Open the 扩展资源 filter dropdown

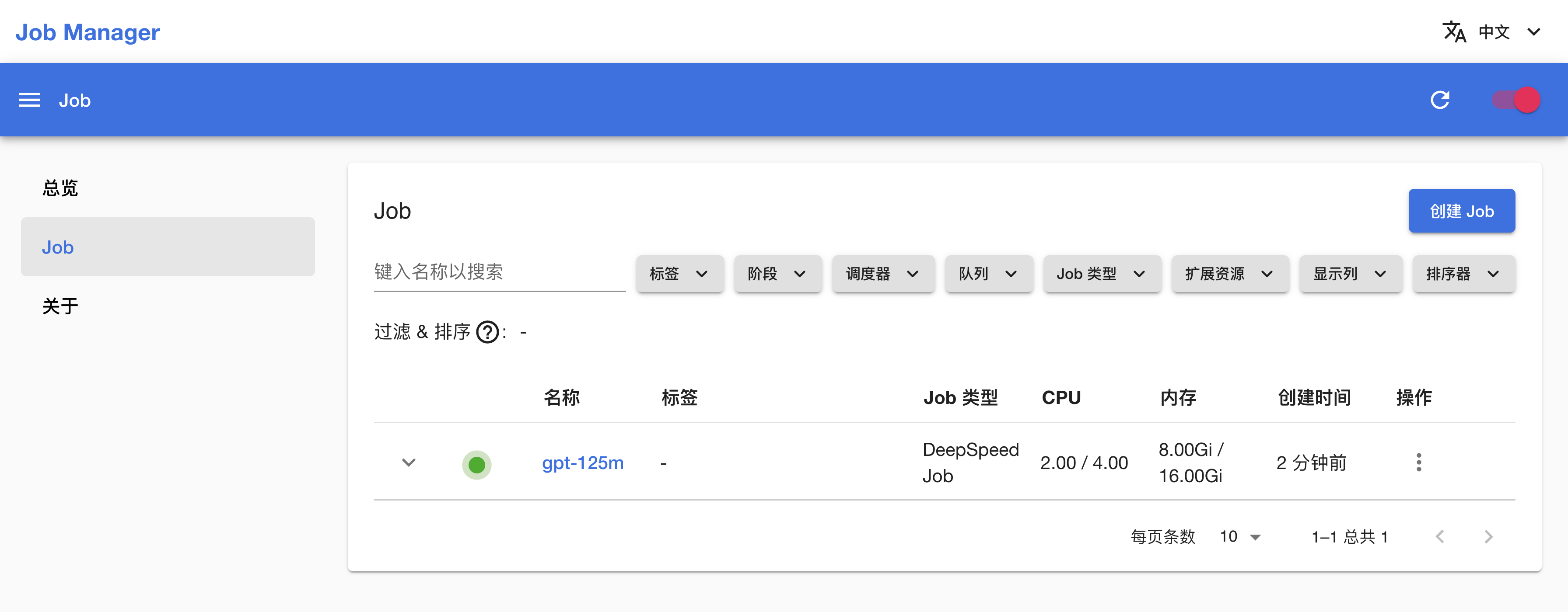(x=1229, y=274)
